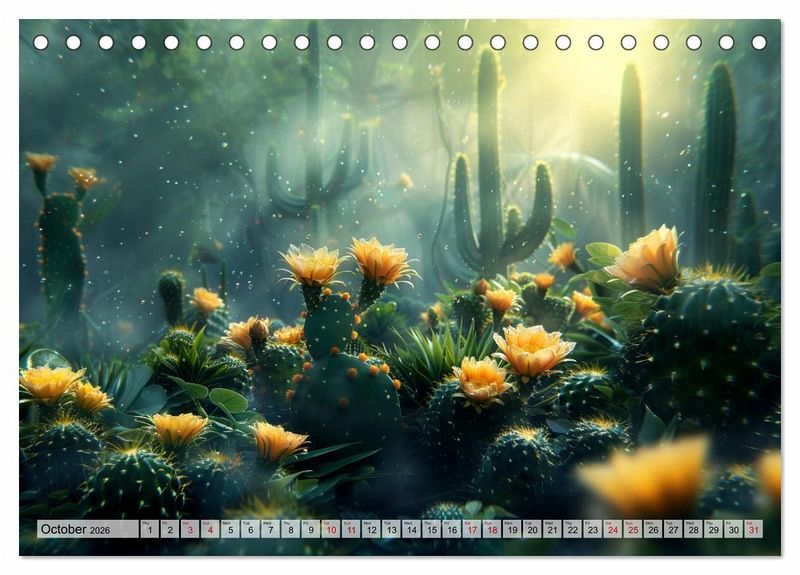The height and width of the screenshot is (575, 800).
Task: Choose day 7 in the date strip
Action: 270,530
